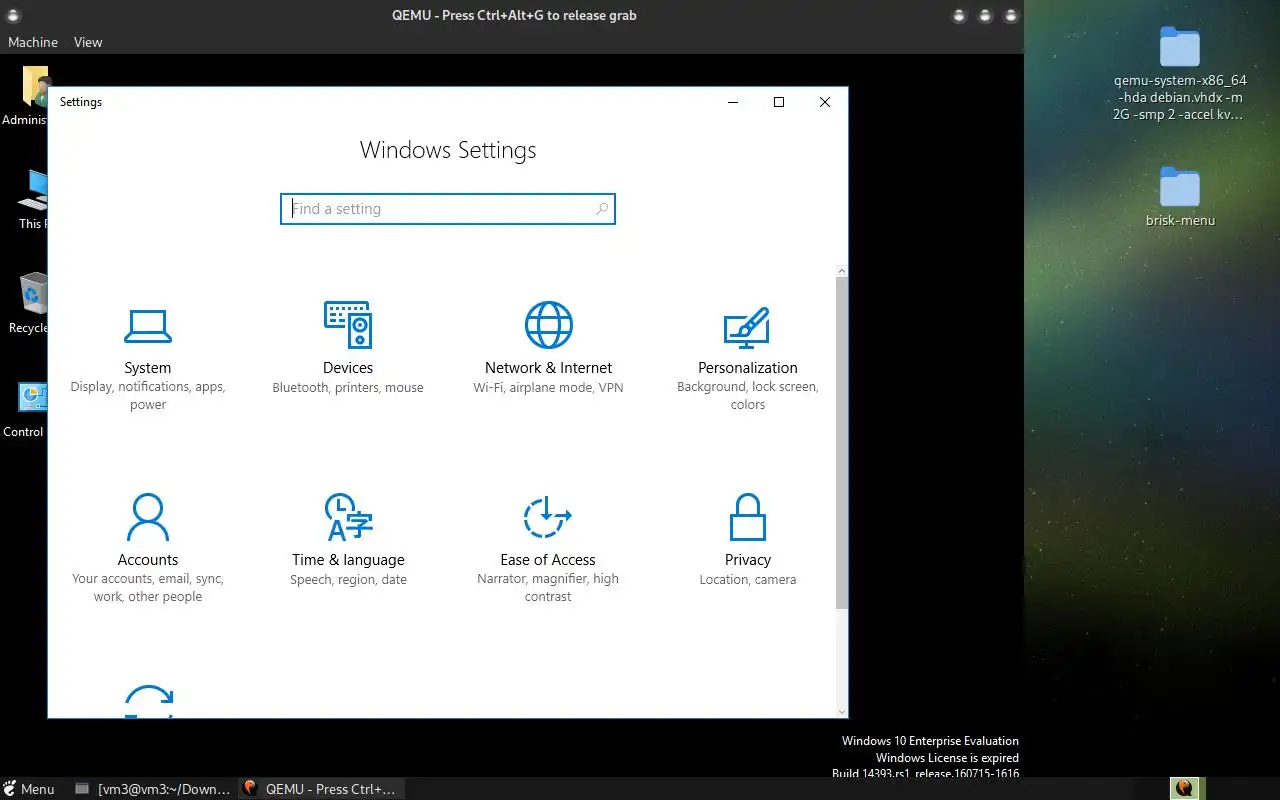Click the "Bluetooth, printers, mouse" description
This screenshot has height=800, width=1280.
(x=348, y=388)
